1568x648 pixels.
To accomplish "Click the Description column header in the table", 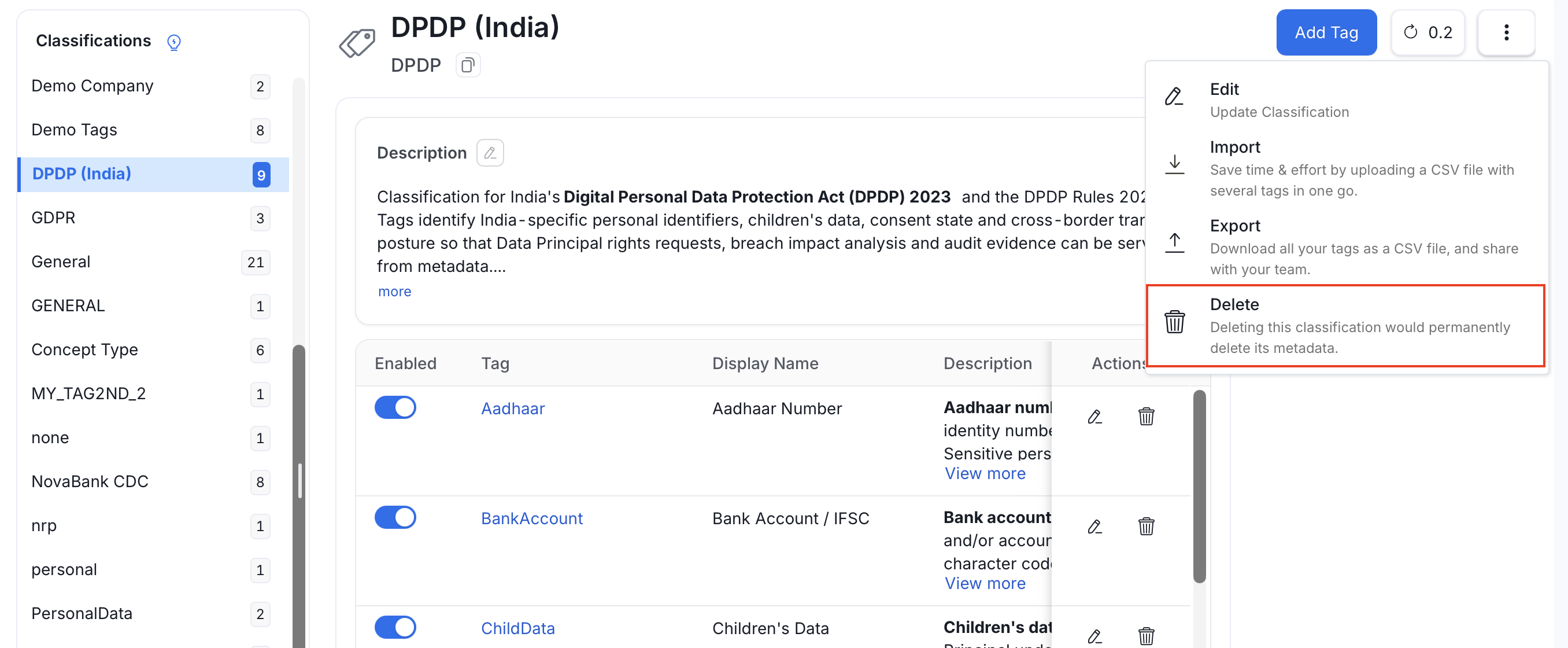I will 988,363.
